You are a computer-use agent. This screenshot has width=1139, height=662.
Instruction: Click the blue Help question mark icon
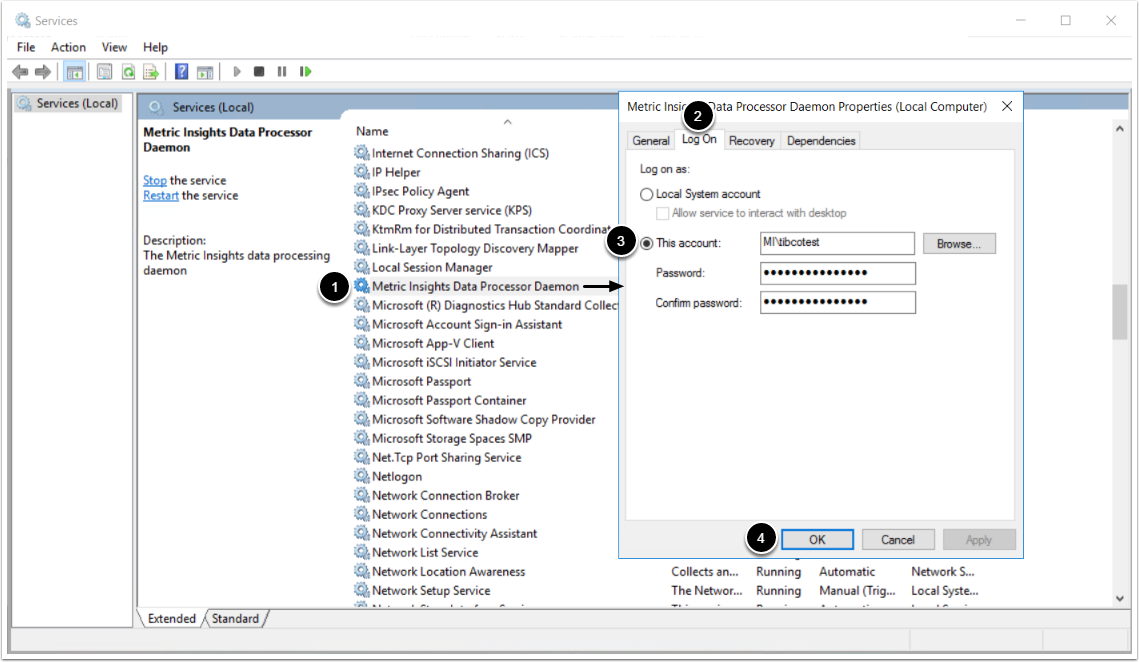coord(182,72)
